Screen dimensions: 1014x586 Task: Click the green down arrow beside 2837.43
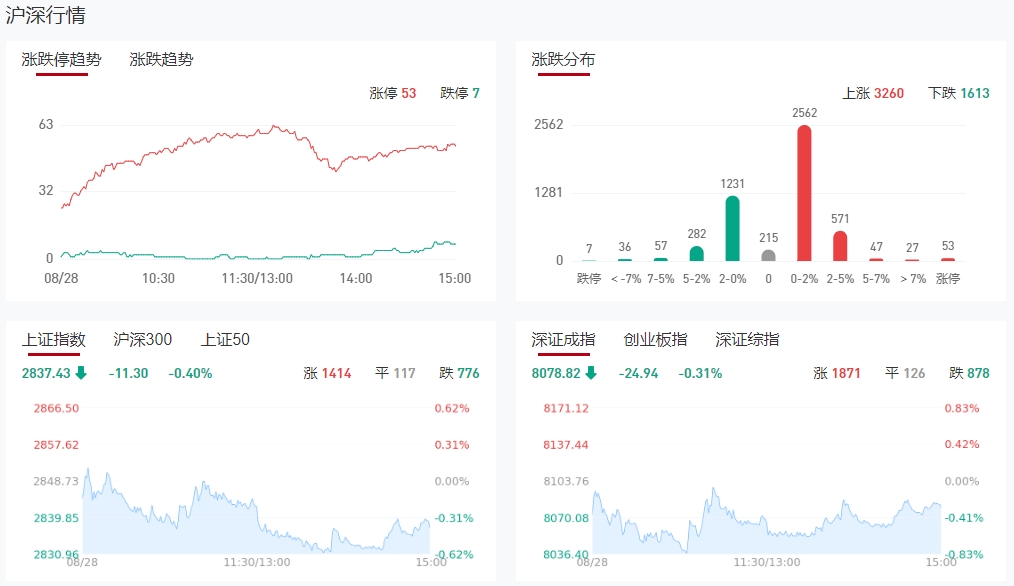point(81,373)
